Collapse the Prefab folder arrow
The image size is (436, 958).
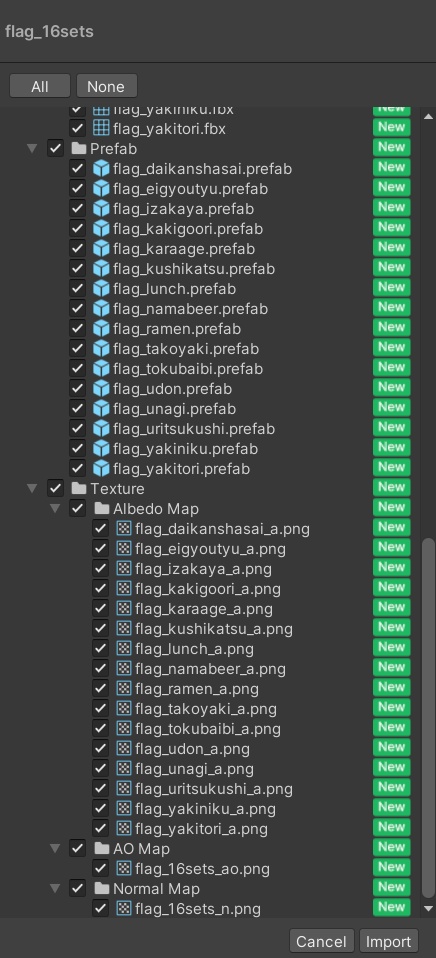point(32,148)
